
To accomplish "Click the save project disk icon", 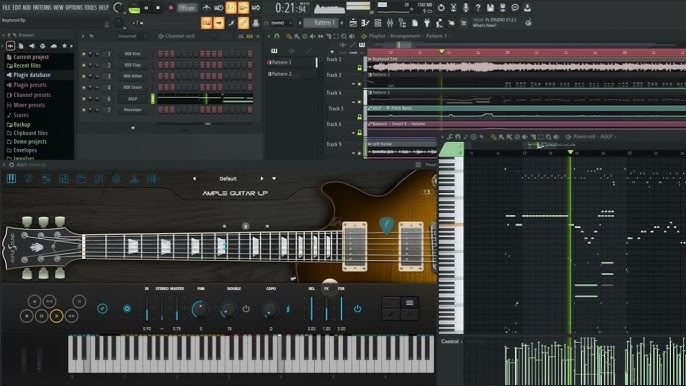I will [490, 8].
